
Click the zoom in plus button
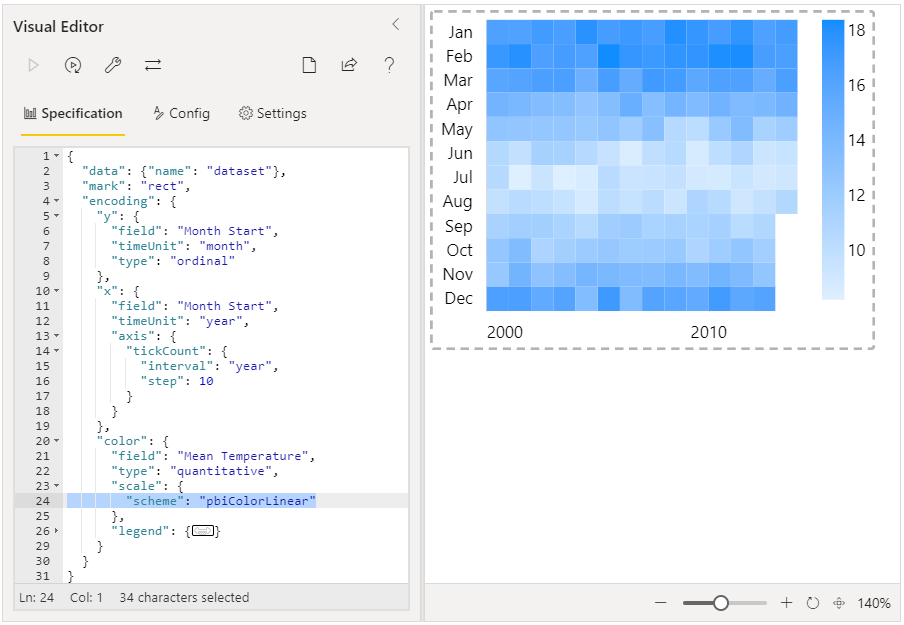click(786, 603)
